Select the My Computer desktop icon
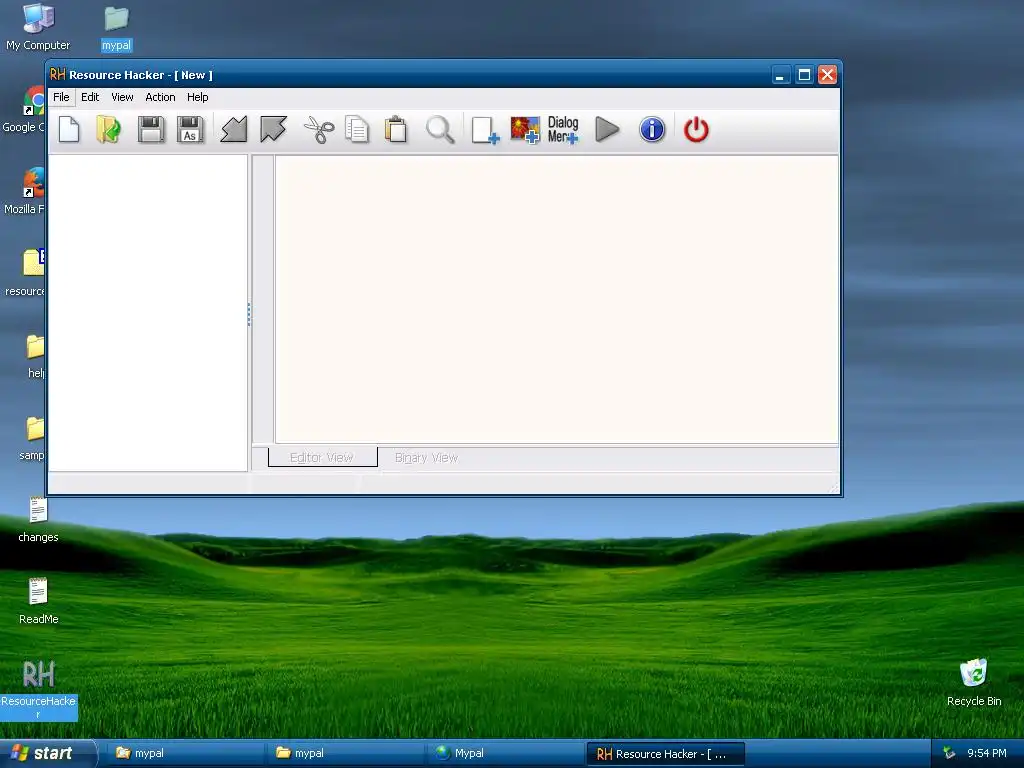Image resolution: width=1024 pixels, height=768 pixels. point(38,27)
